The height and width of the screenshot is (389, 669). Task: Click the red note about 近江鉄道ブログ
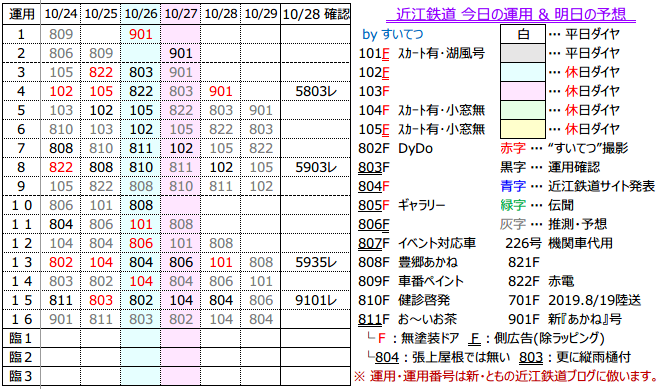pos(506,376)
